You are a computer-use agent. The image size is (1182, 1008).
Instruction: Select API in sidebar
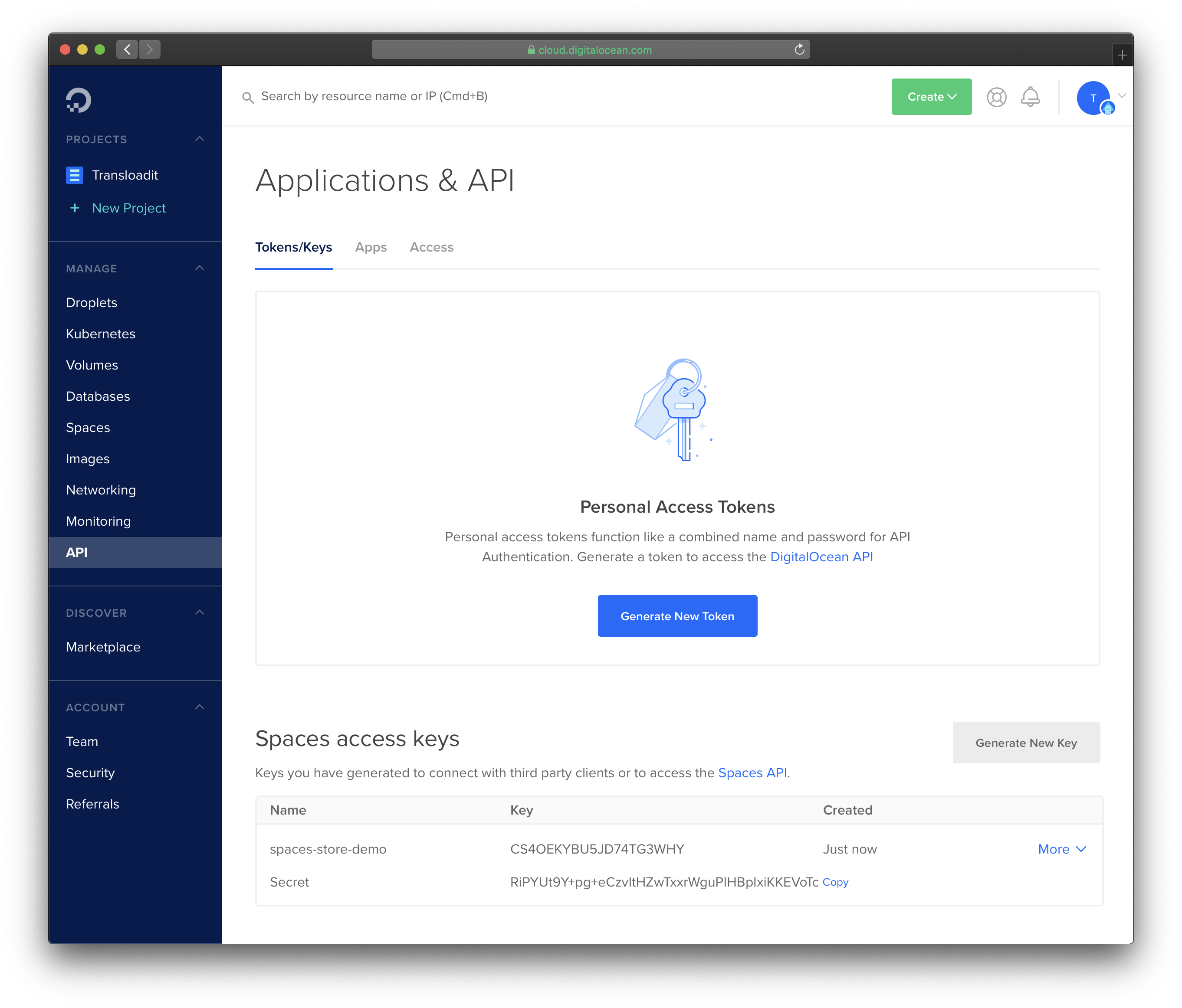135,553
